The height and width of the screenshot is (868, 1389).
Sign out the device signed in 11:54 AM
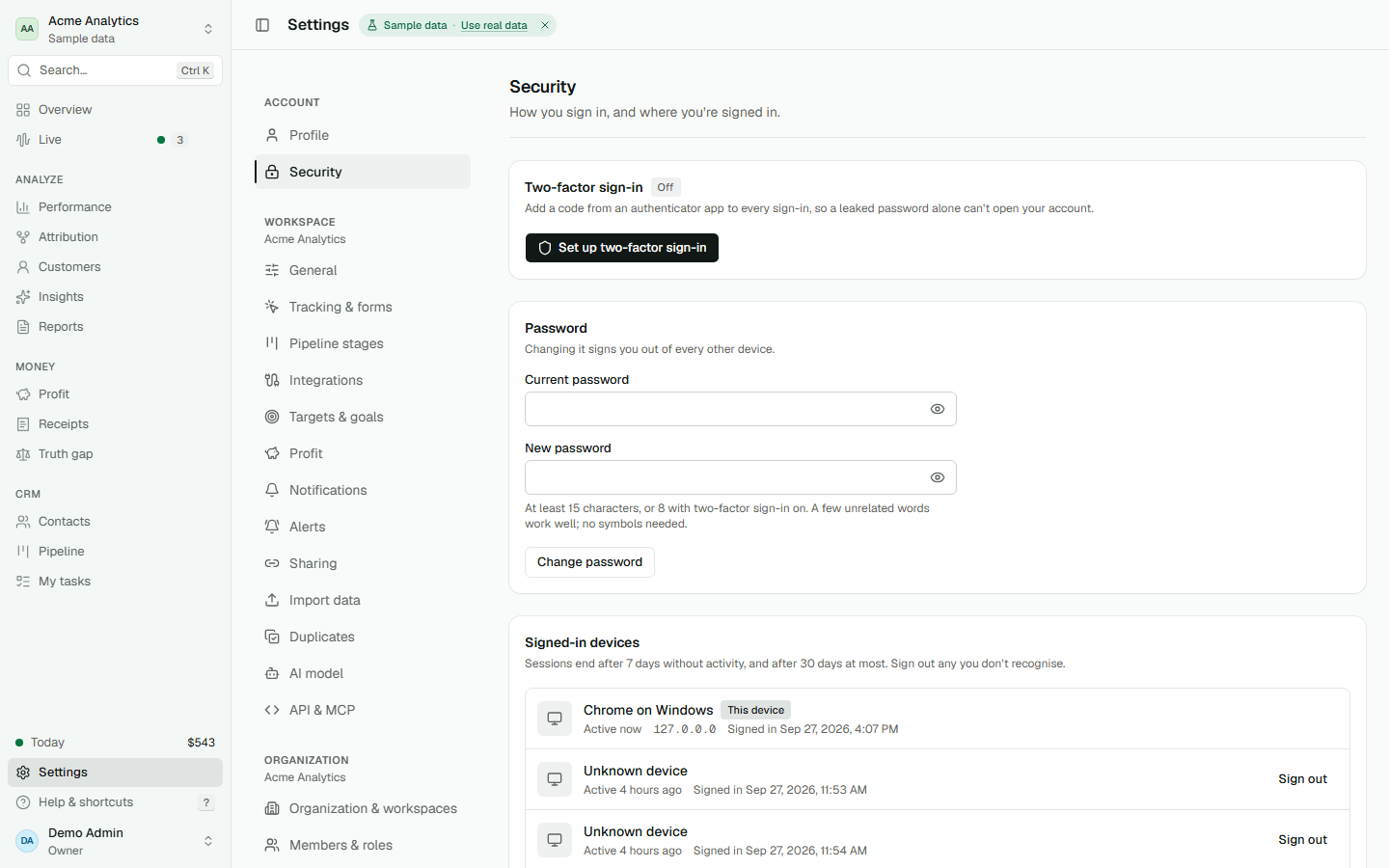[1302, 840]
